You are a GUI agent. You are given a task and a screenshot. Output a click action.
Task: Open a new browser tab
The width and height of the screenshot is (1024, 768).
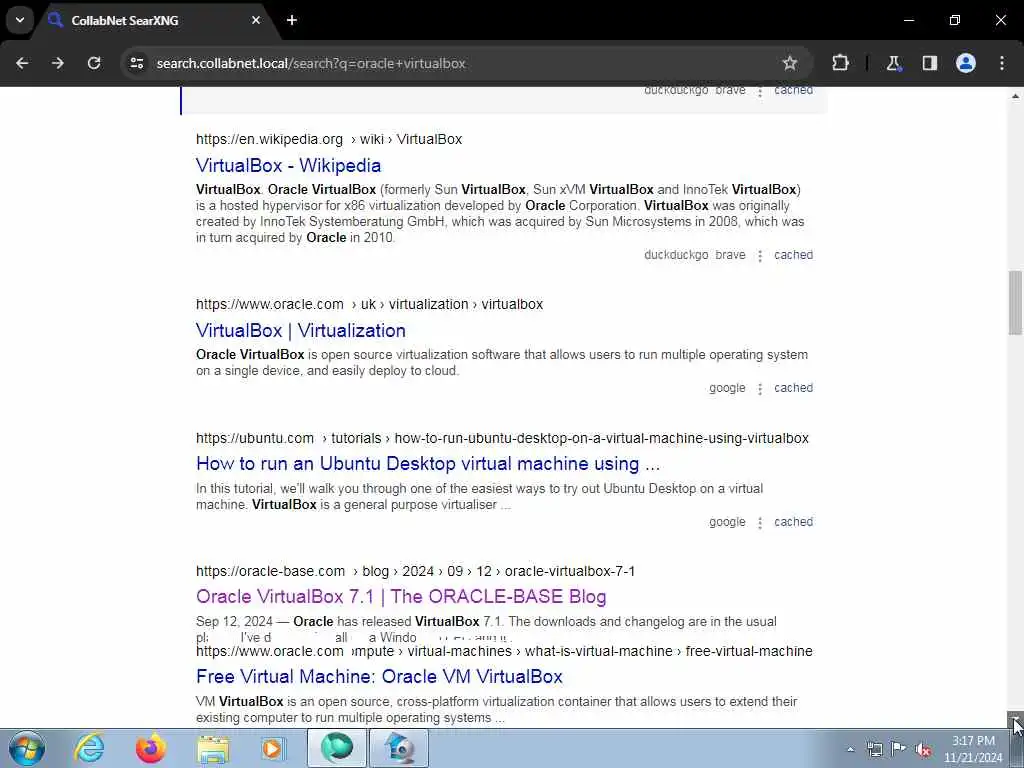[292, 20]
